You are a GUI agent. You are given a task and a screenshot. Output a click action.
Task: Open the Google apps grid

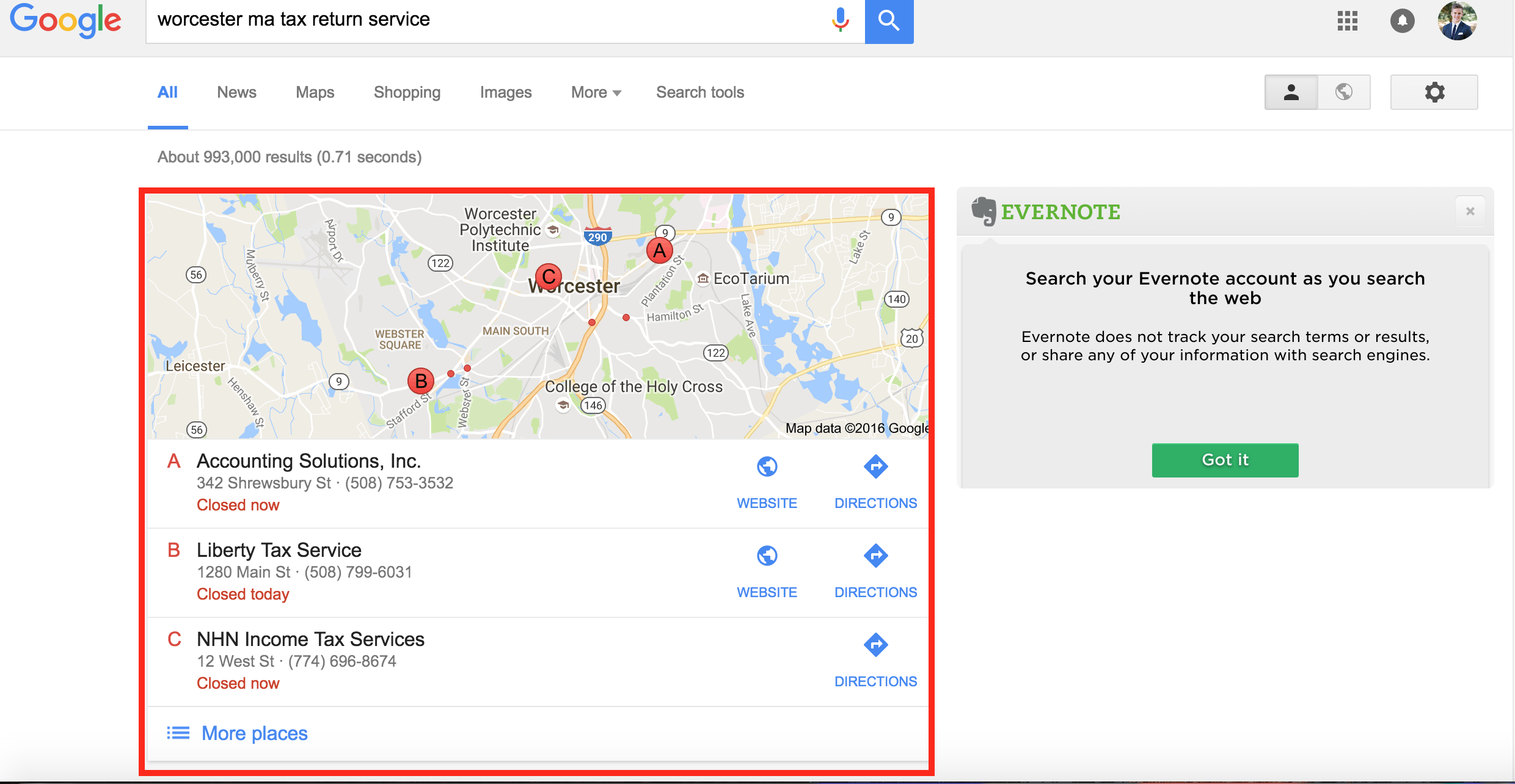pyautogui.click(x=1347, y=21)
